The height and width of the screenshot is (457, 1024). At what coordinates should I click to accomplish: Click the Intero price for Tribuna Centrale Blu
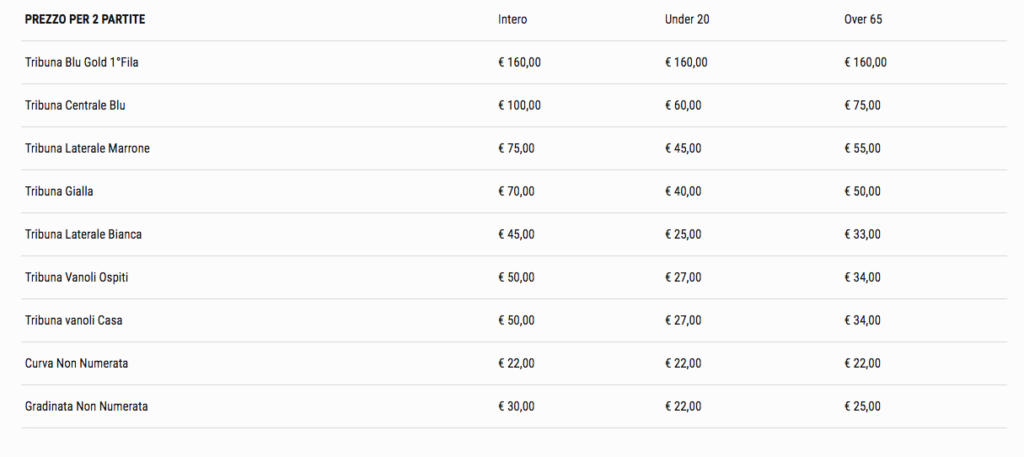pos(519,106)
